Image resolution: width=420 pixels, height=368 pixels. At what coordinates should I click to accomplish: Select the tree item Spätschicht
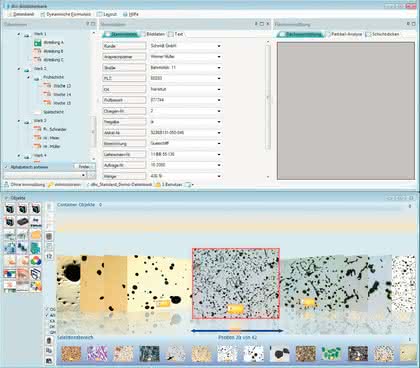click(x=53, y=112)
